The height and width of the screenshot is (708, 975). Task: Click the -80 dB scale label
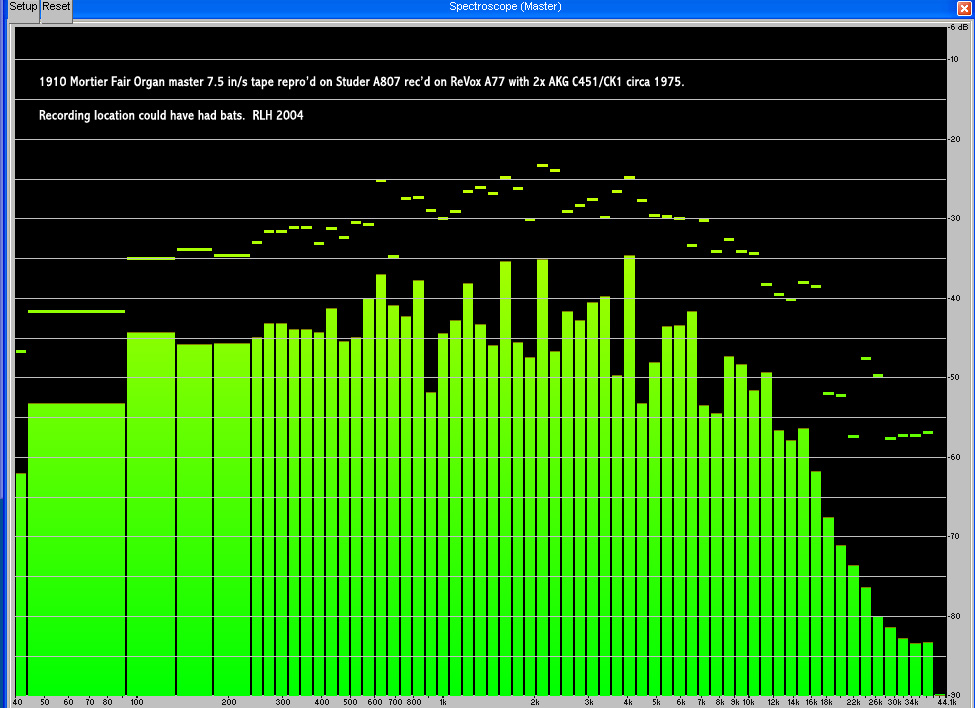tap(954, 616)
